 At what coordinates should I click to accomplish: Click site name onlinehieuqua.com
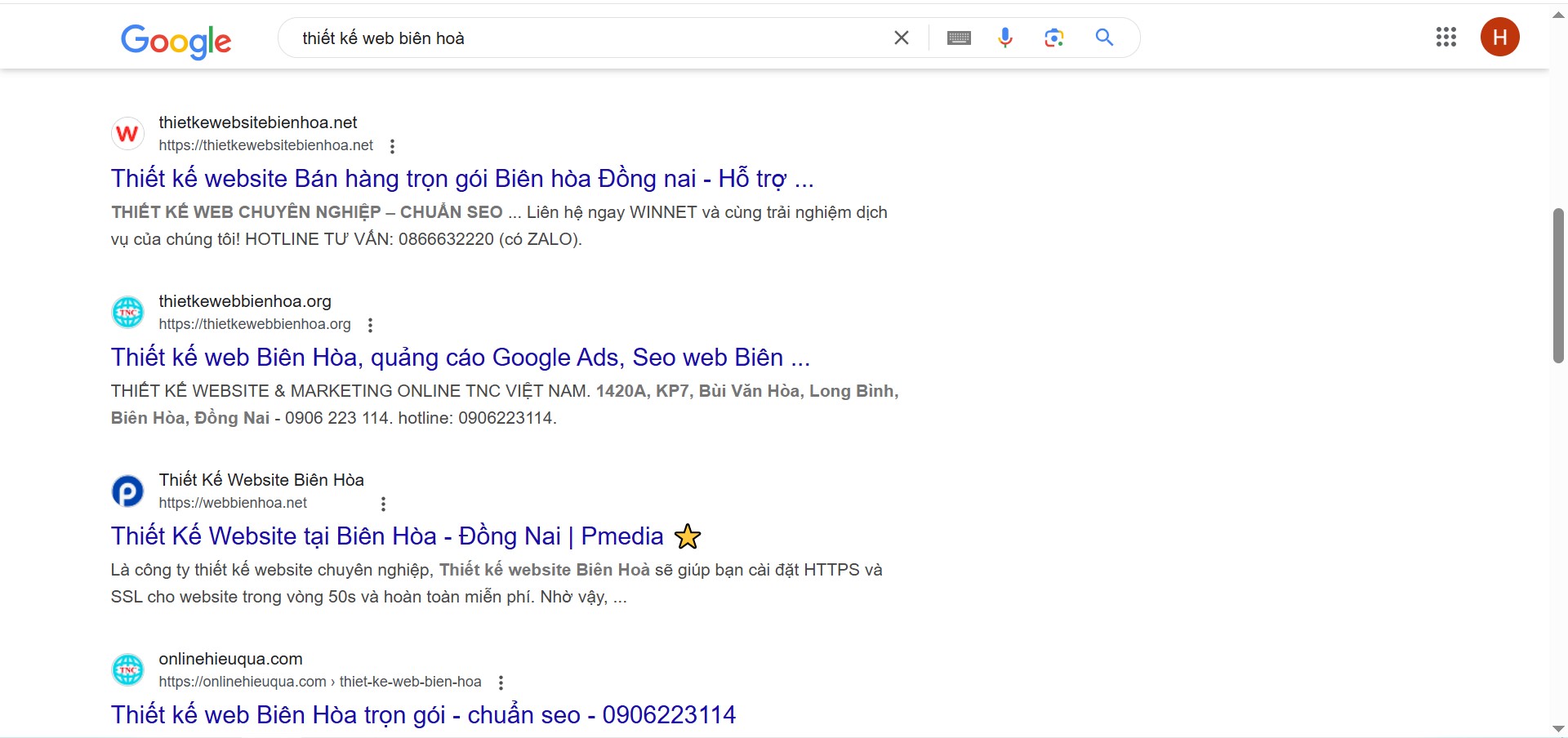[x=230, y=659]
